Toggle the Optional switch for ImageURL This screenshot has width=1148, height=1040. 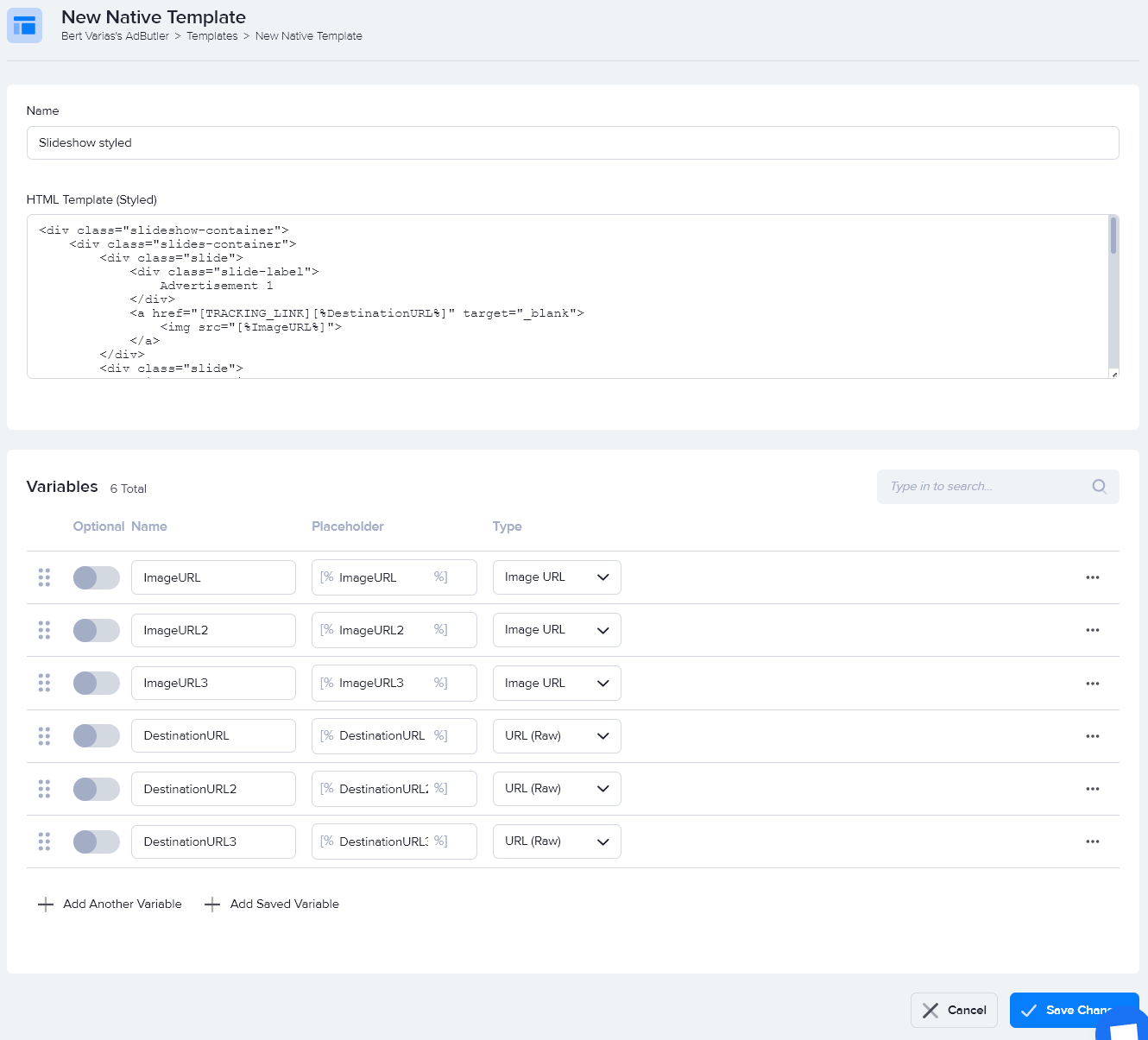click(x=97, y=577)
